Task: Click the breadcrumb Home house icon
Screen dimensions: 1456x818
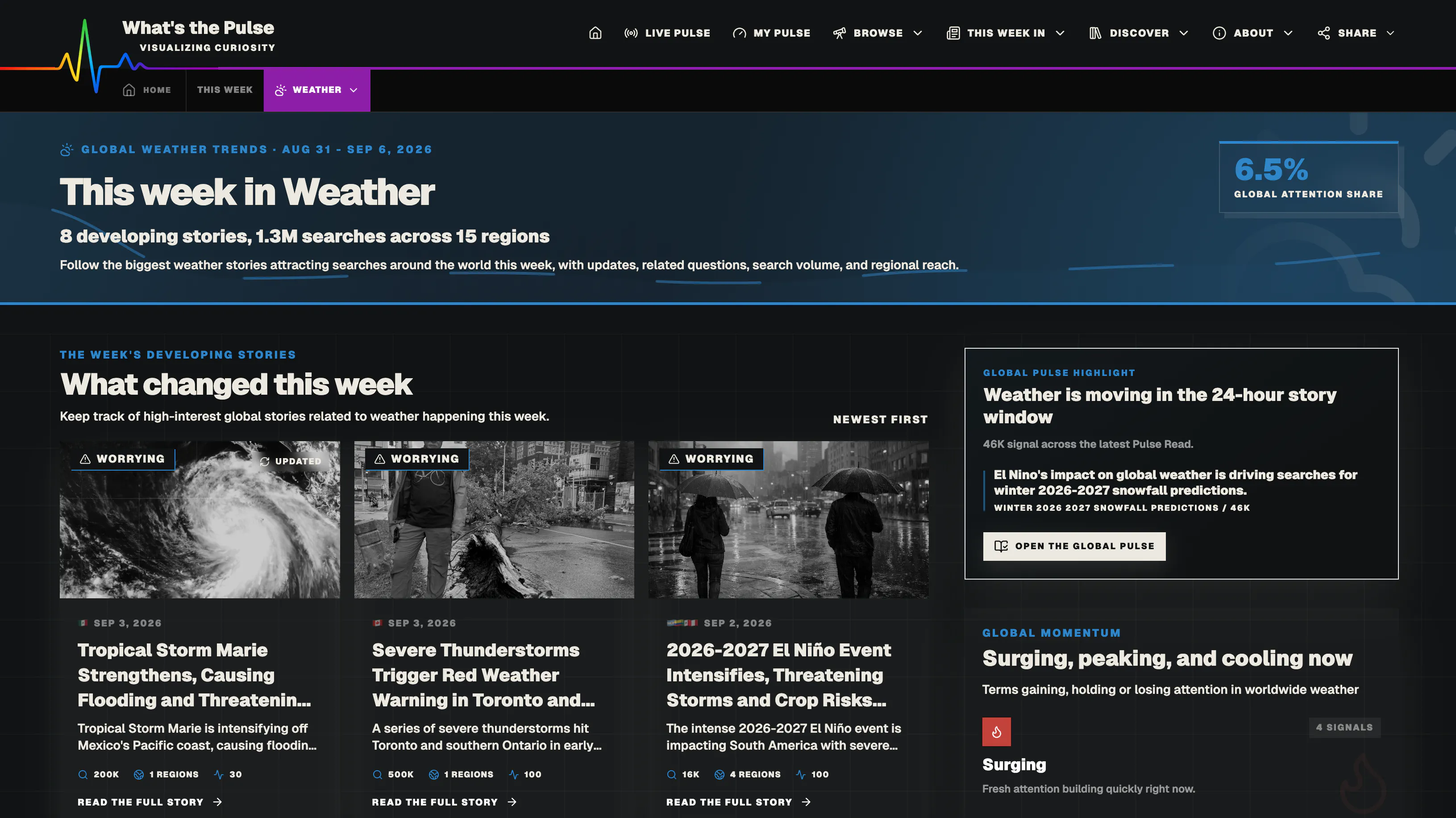Action: click(x=129, y=90)
